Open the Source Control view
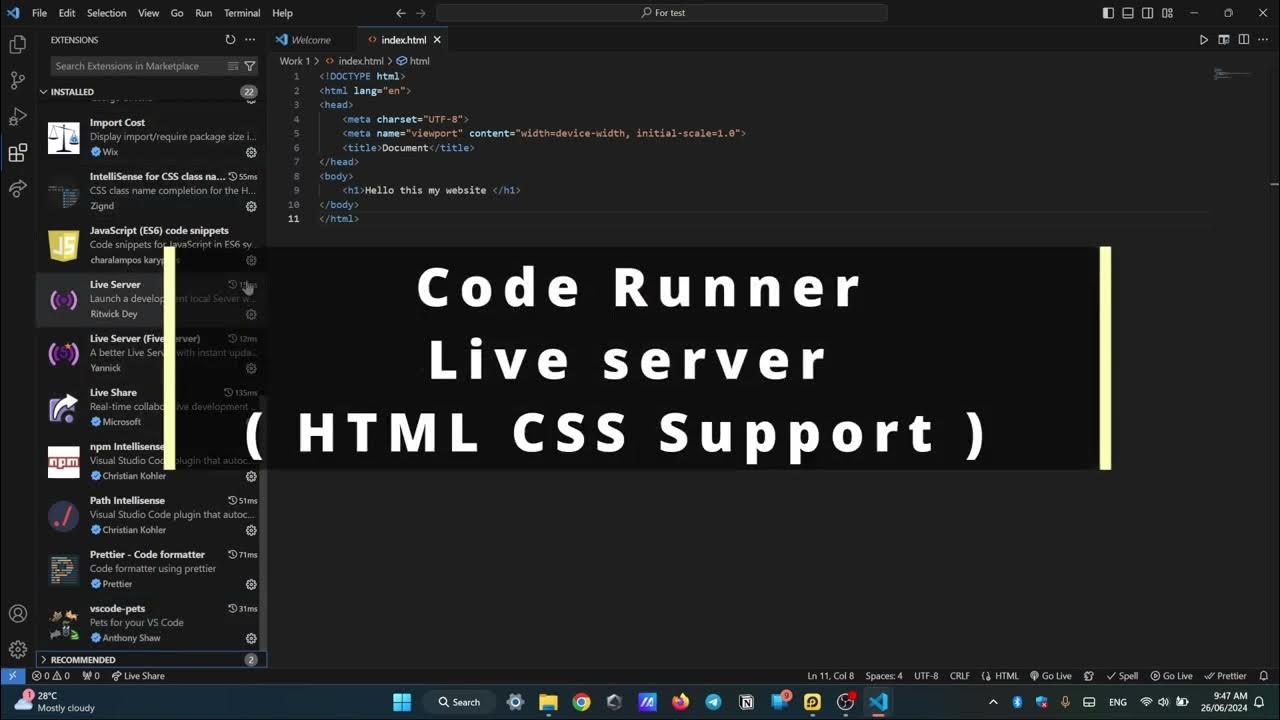This screenshot has width=1280, height=720. pos(17,81)
